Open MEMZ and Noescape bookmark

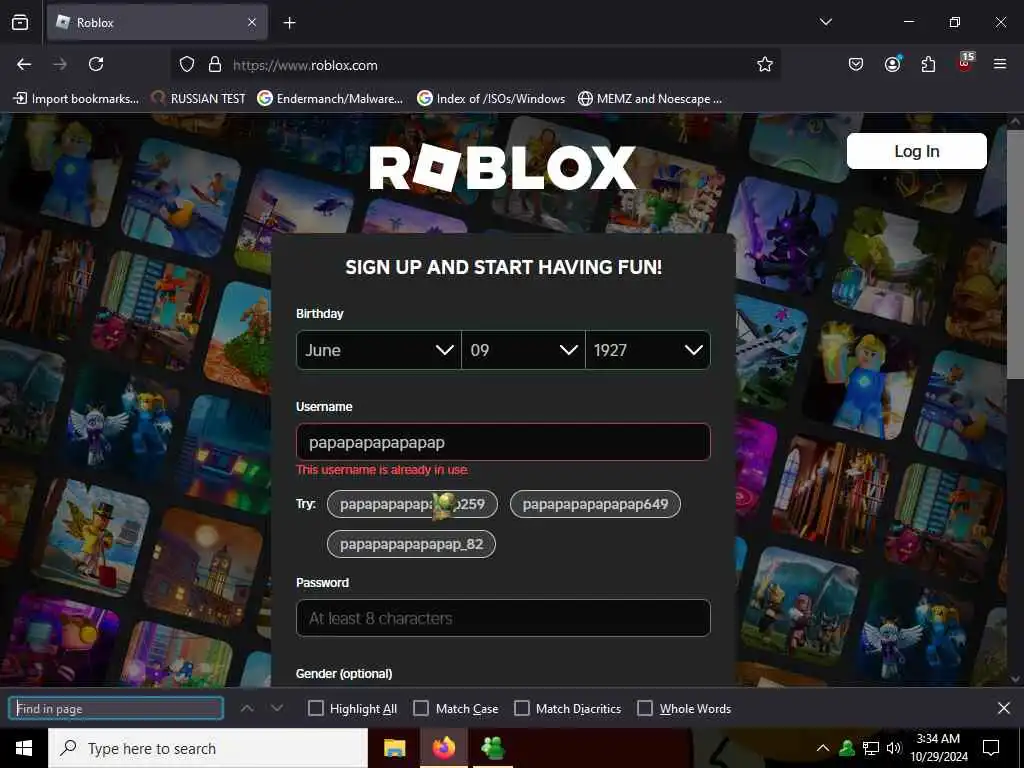[x=650, y=99]
